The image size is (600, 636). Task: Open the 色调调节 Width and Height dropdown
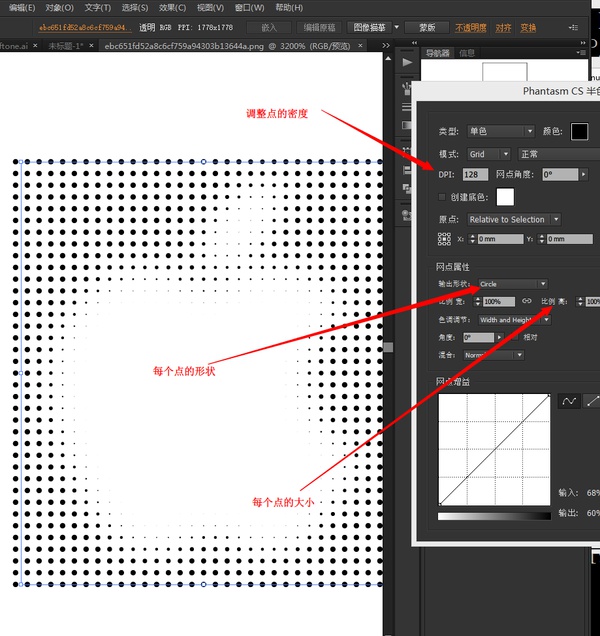click(513, 320)
